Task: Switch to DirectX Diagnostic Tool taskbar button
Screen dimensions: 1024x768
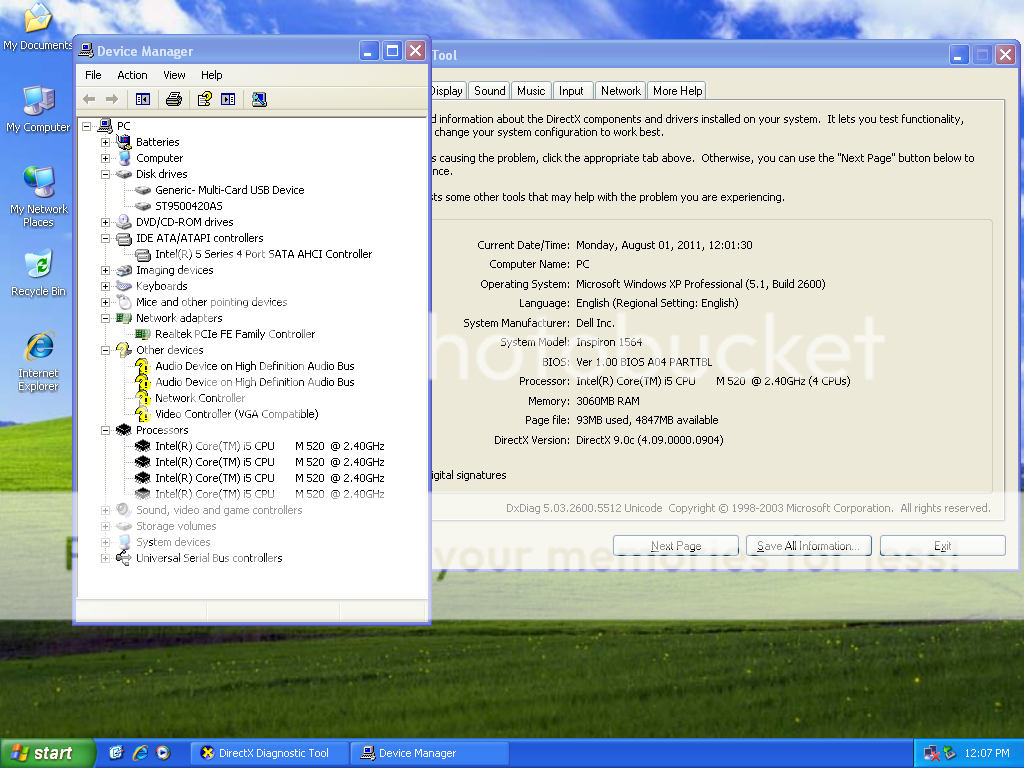Action: tap(270, 753)
